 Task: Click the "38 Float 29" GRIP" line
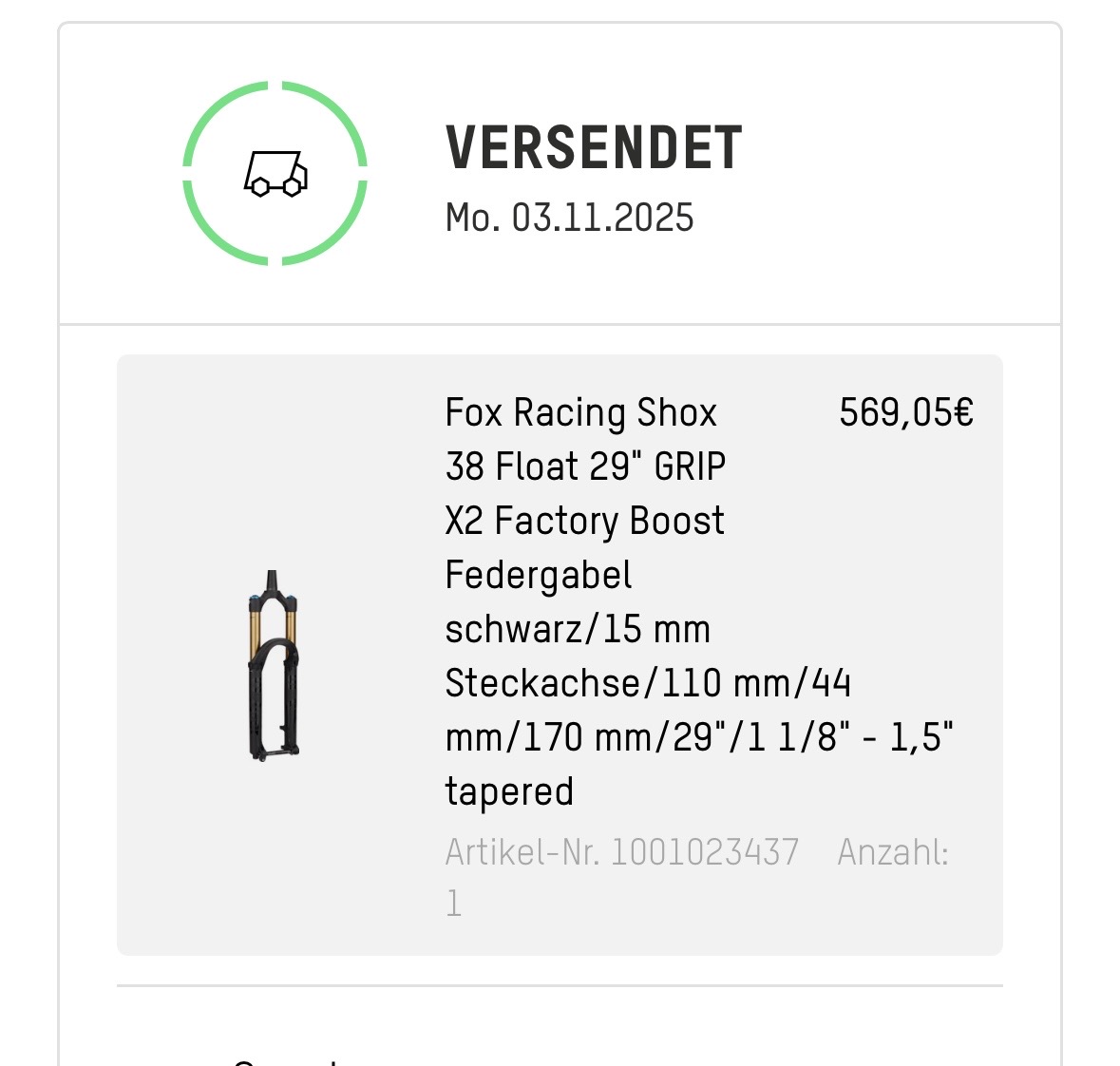click(585, 466)
